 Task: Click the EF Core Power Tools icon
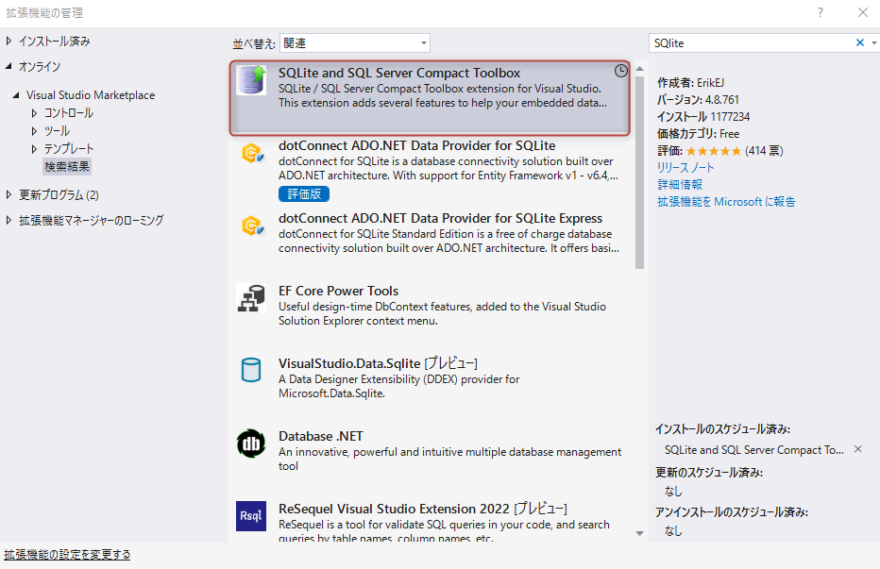pos(251,298)
